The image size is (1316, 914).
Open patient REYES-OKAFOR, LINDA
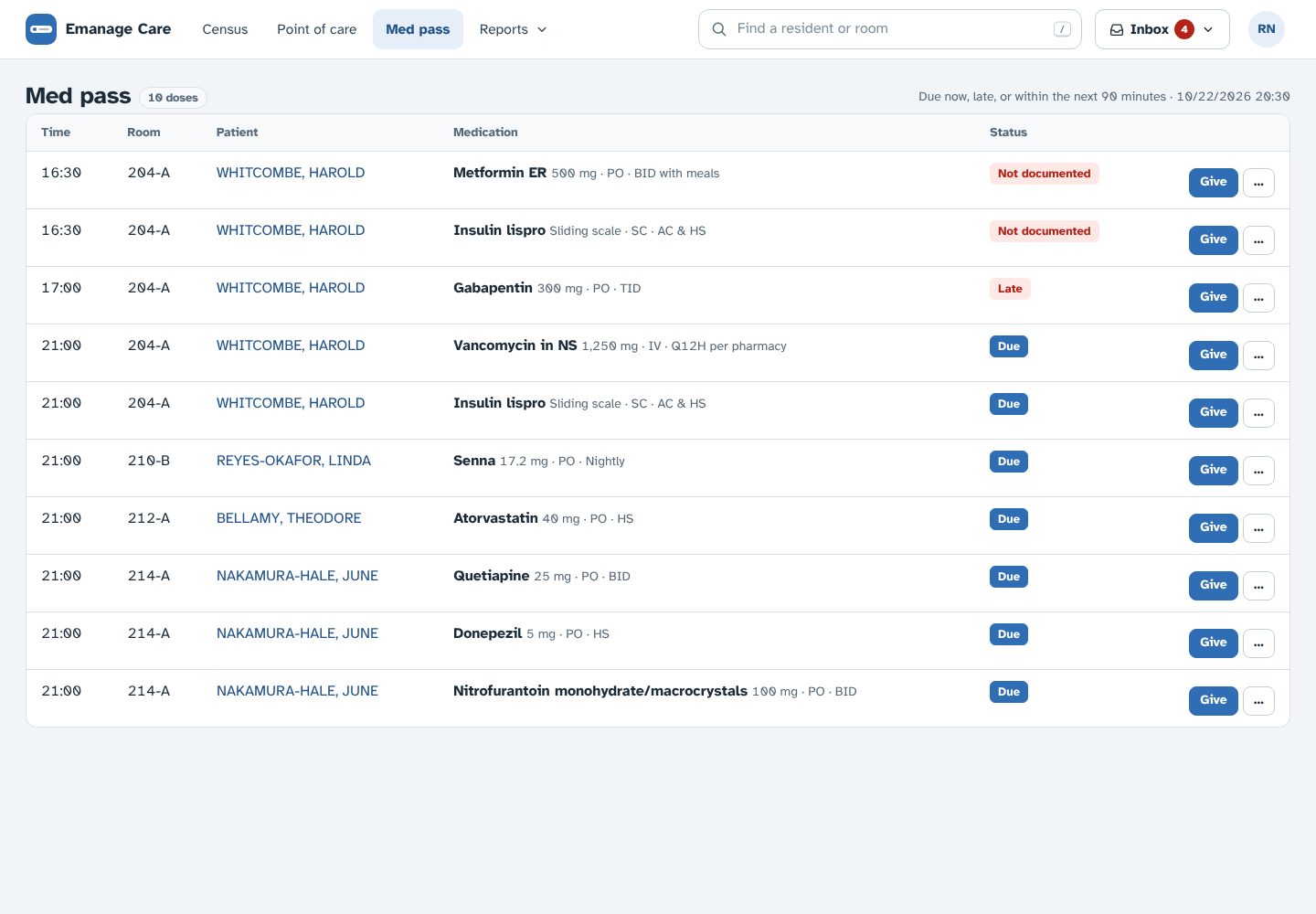pyautogui.click(x=293, y=461)
